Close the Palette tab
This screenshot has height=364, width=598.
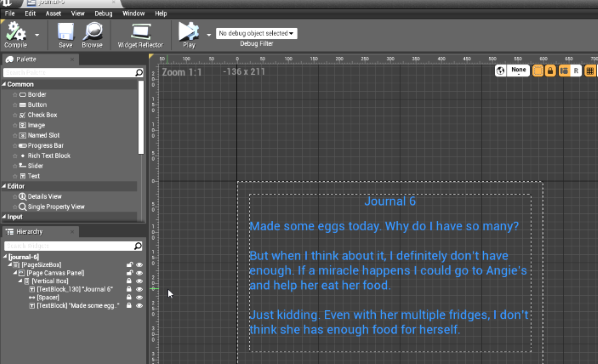tap(72, 60)
